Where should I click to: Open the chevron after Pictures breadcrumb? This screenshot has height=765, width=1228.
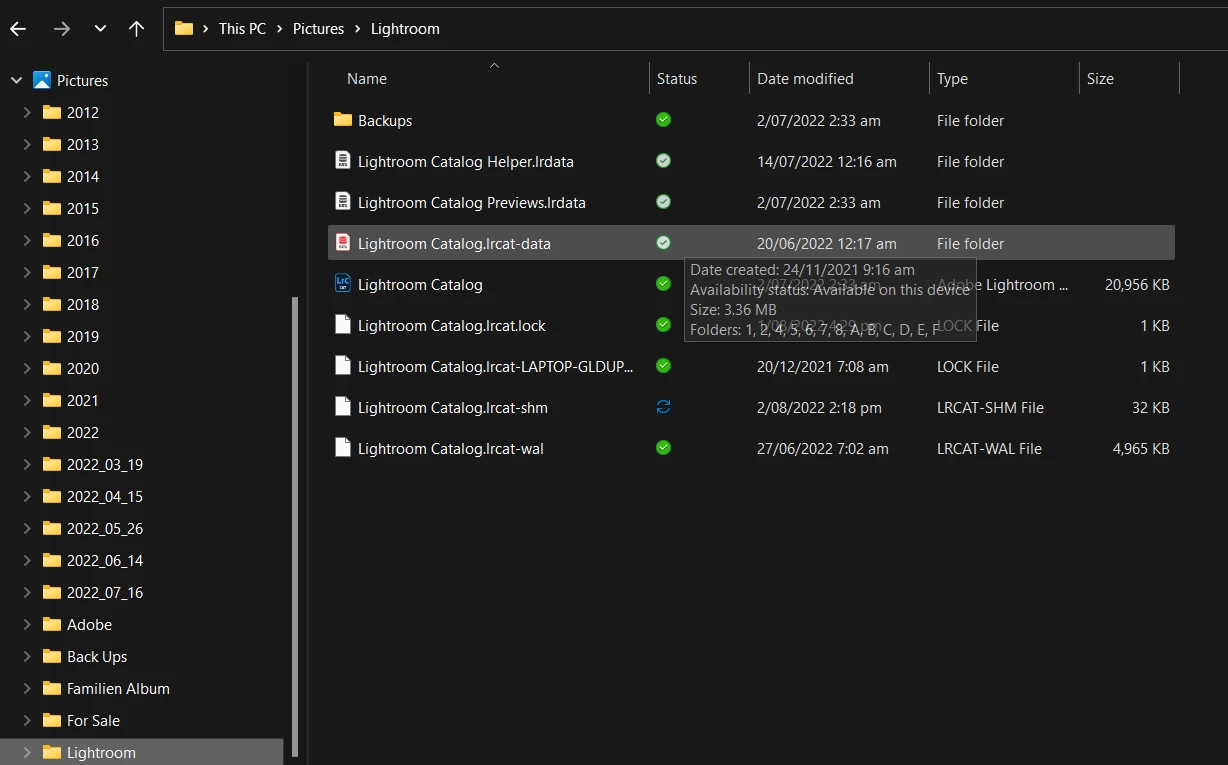coord(357,29)
